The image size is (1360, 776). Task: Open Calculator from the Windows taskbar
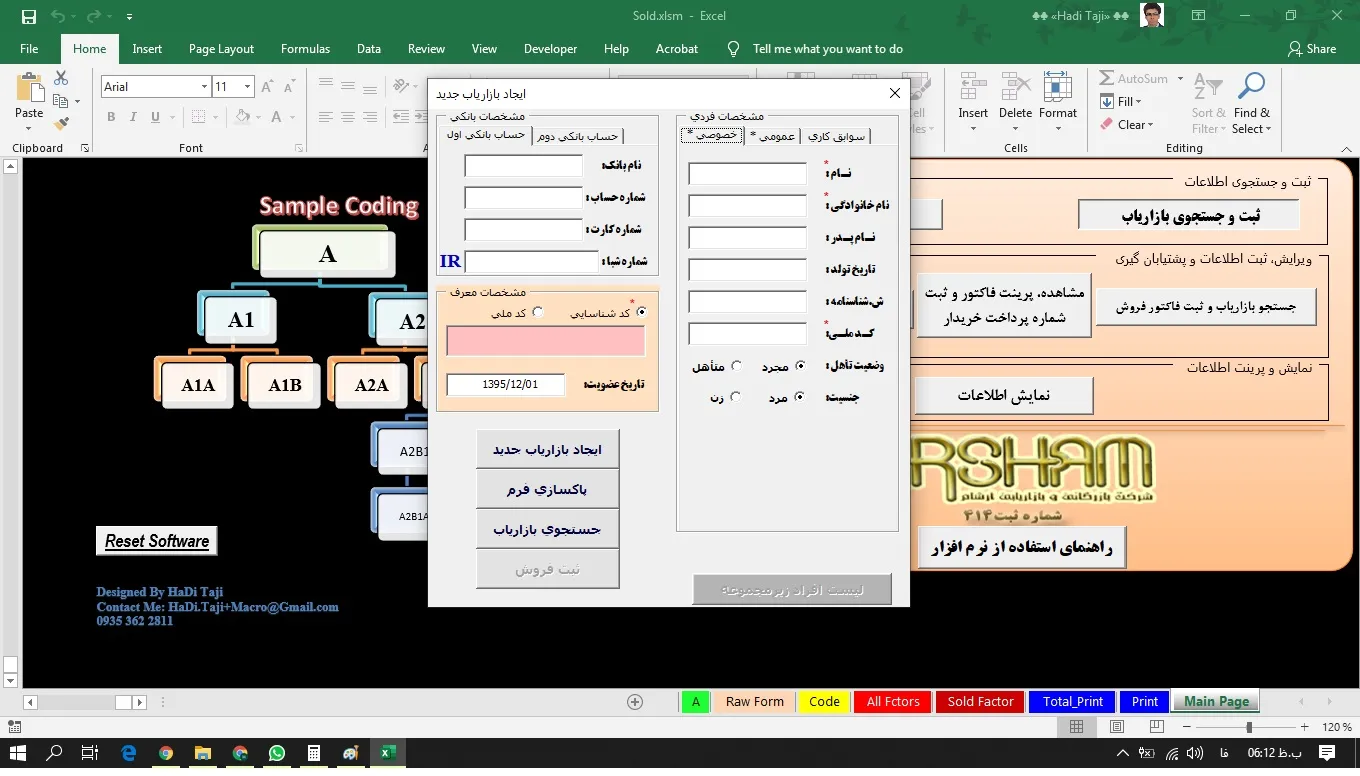coord(313,753)
